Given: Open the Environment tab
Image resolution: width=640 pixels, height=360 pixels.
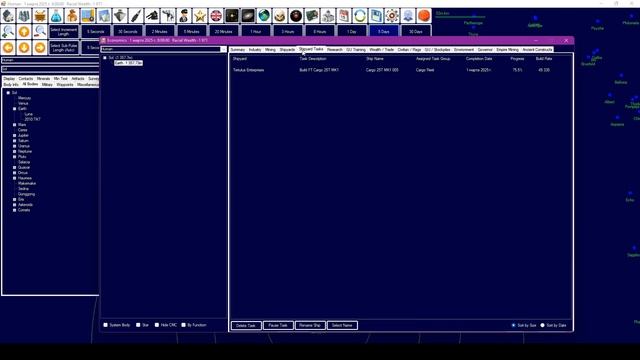Looking at the screenshot, I should [x=464, y=49].
